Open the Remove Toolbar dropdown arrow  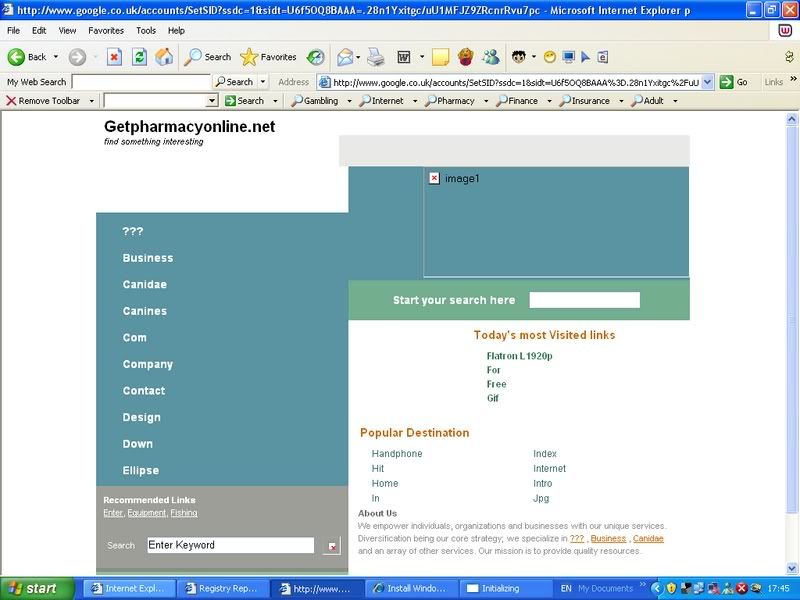92,101
